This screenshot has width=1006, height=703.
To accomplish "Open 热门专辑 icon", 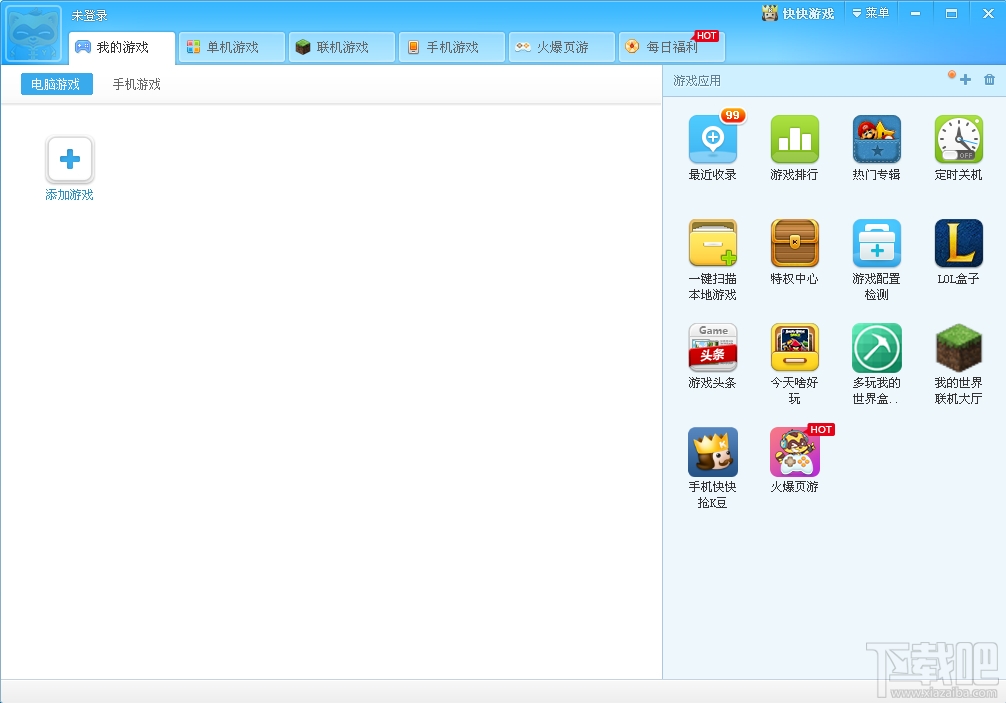I will tap(876, 139).
